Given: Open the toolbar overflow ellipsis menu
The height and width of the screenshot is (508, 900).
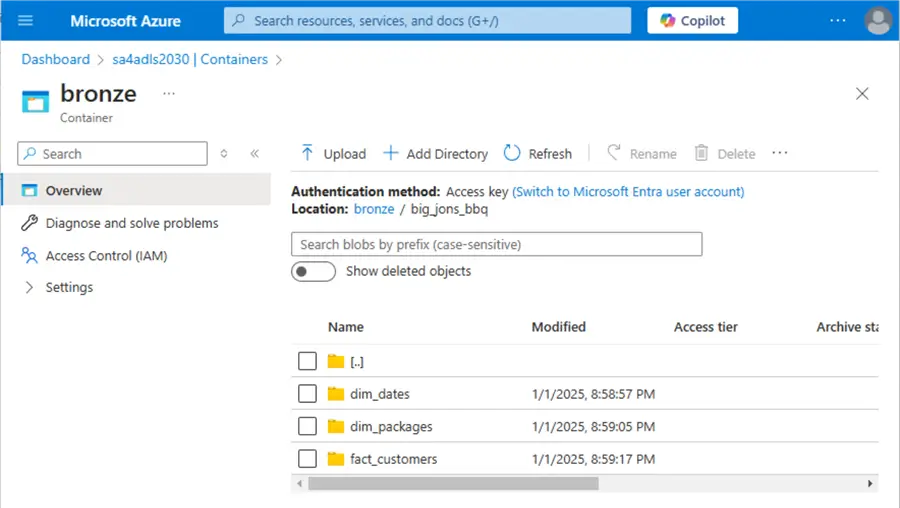Looking at the screenshot, I should pyautogui.click(x=779, y=153).
